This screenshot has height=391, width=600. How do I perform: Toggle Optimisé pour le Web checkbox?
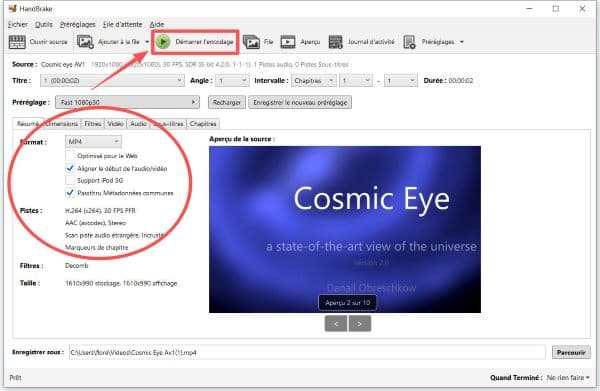click(70, 156)
